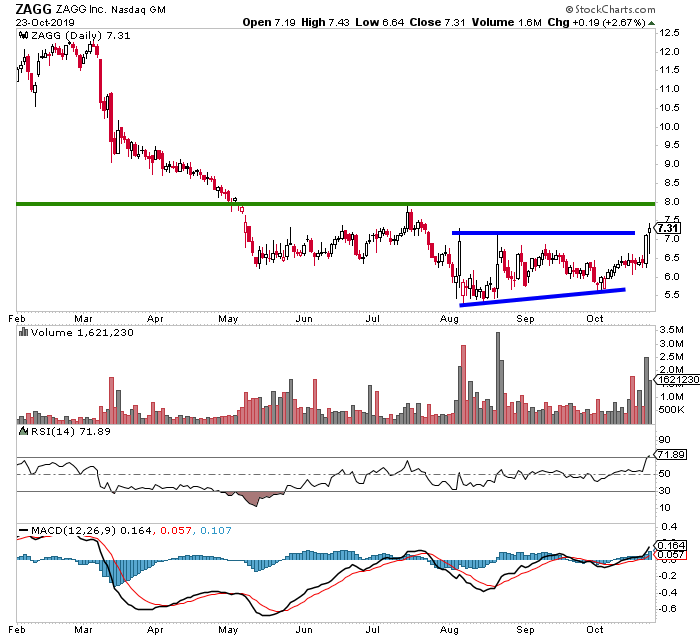
Task: Click the lower blue rising trendline near 5.5
Action: (x=542, y=297)
